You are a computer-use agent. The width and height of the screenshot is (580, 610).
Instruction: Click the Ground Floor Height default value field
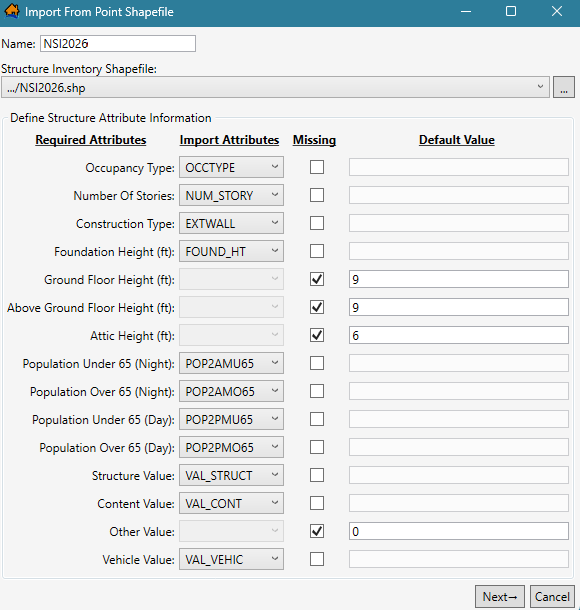459,279
